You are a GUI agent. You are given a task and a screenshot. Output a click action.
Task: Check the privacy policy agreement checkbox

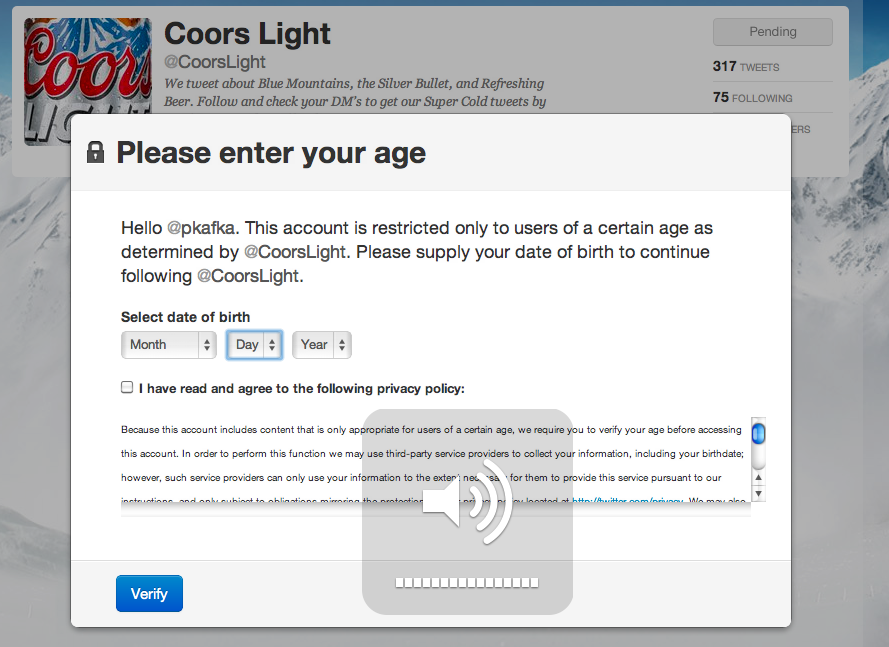click(x=127, y=387)
